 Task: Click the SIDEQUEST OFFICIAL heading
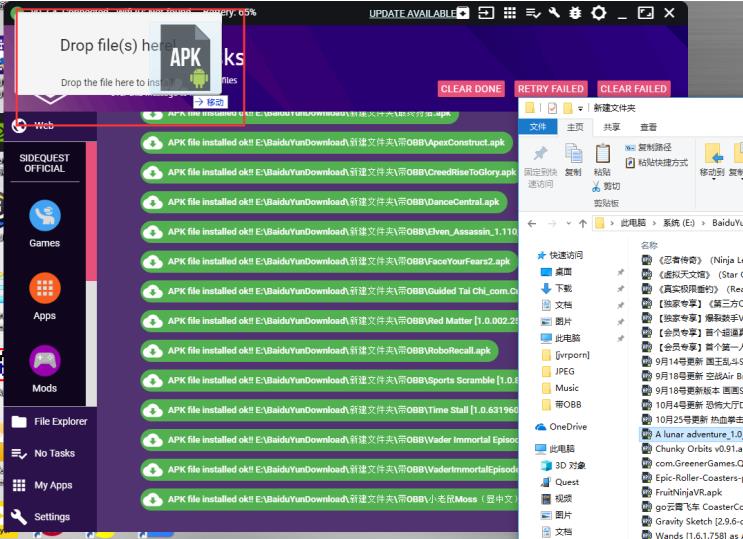(x=44, y=164)
